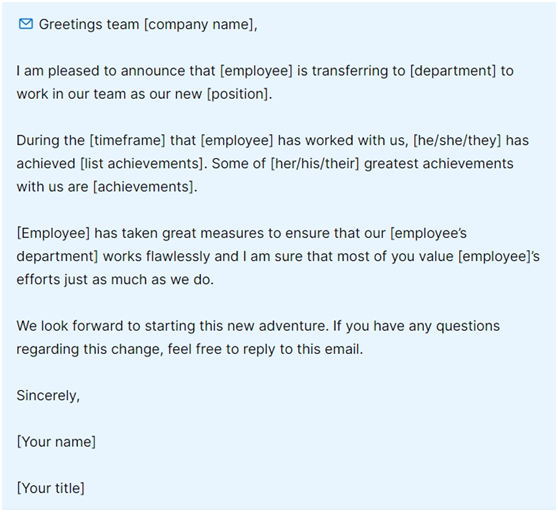
Task: Click the blue envelope mail icon
Action: point(26,24)
